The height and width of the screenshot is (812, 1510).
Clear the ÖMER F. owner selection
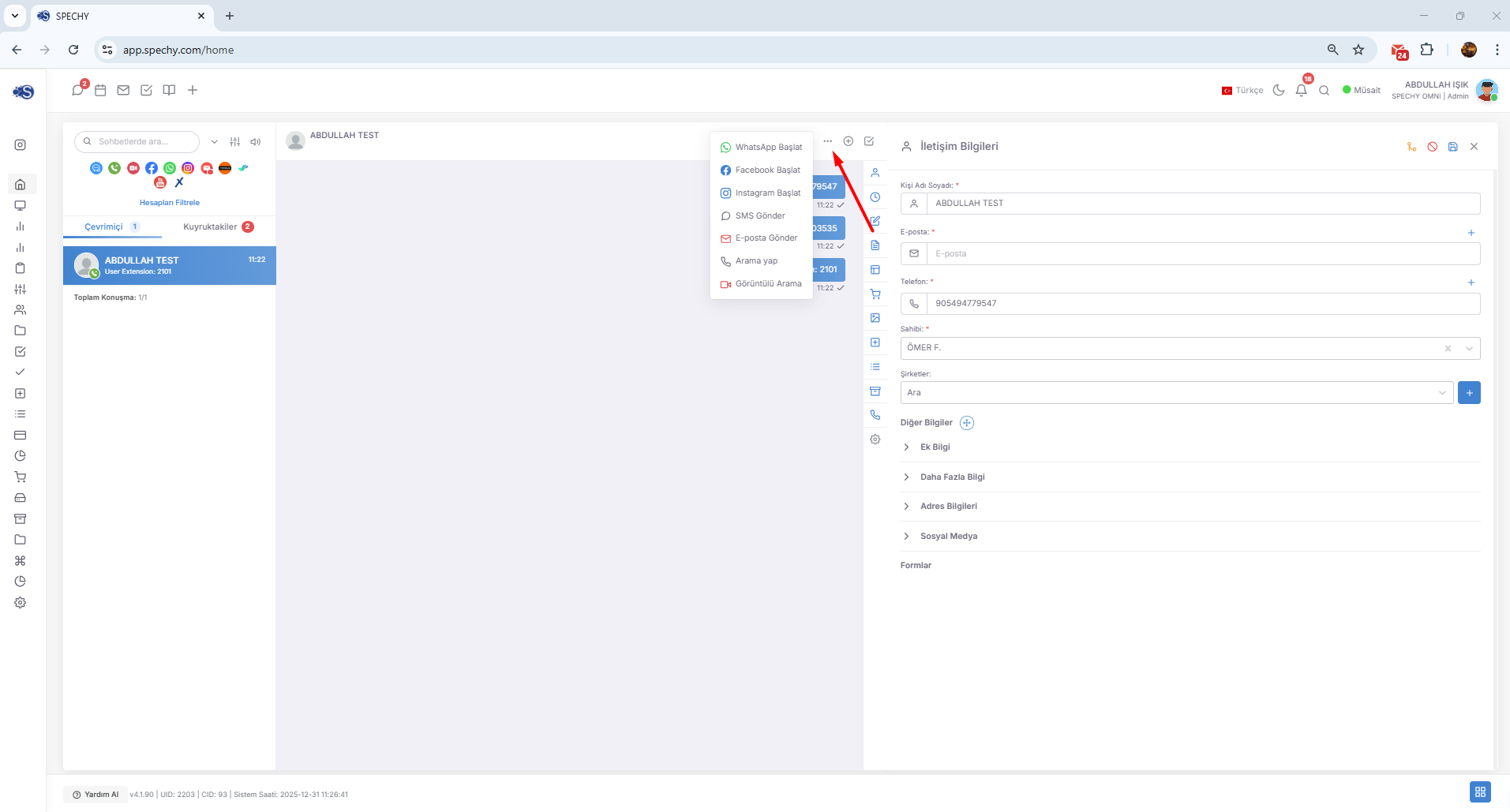coord(1448,348)
